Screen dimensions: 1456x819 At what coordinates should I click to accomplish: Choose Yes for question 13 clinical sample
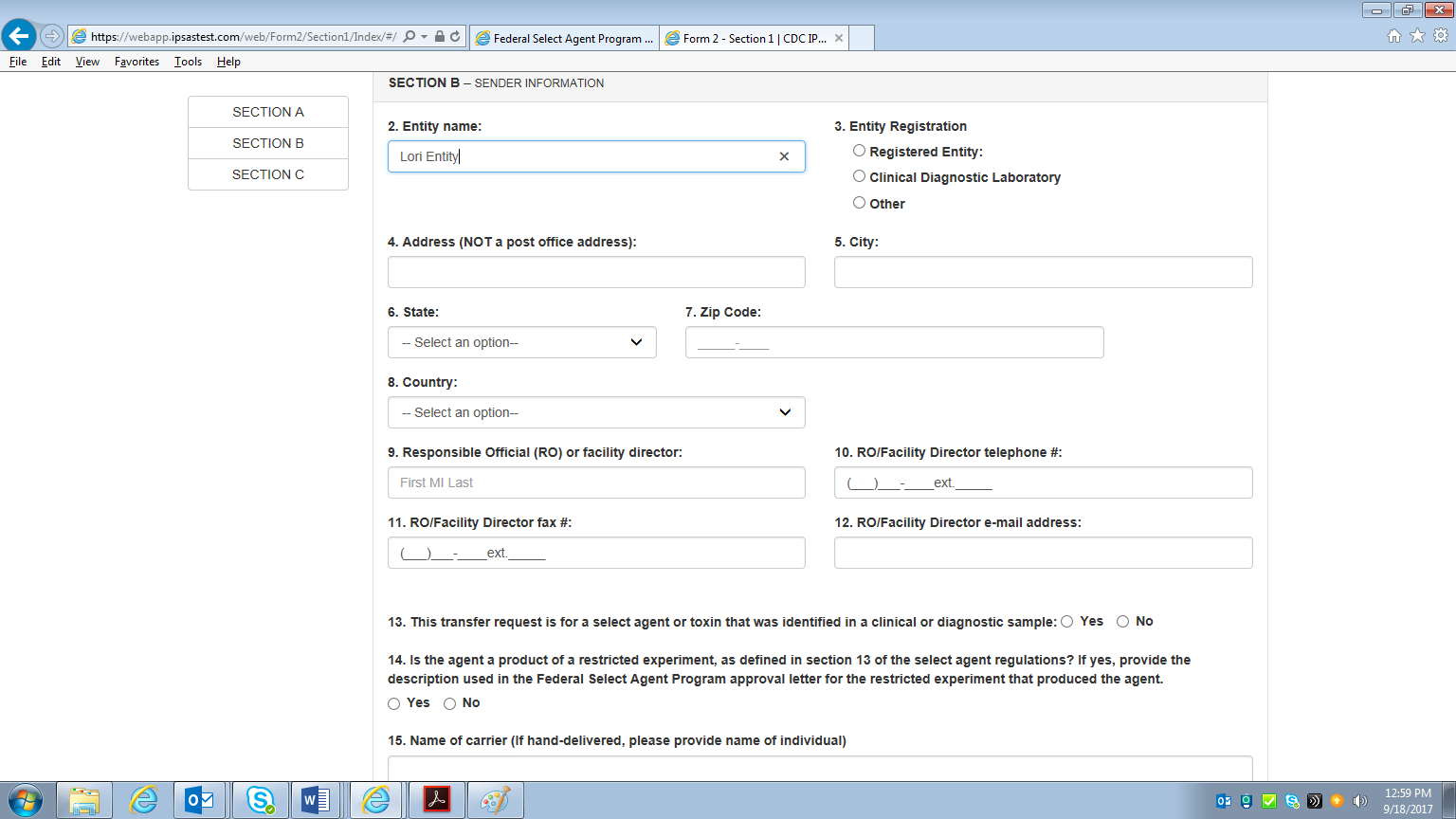(1067, 622)
